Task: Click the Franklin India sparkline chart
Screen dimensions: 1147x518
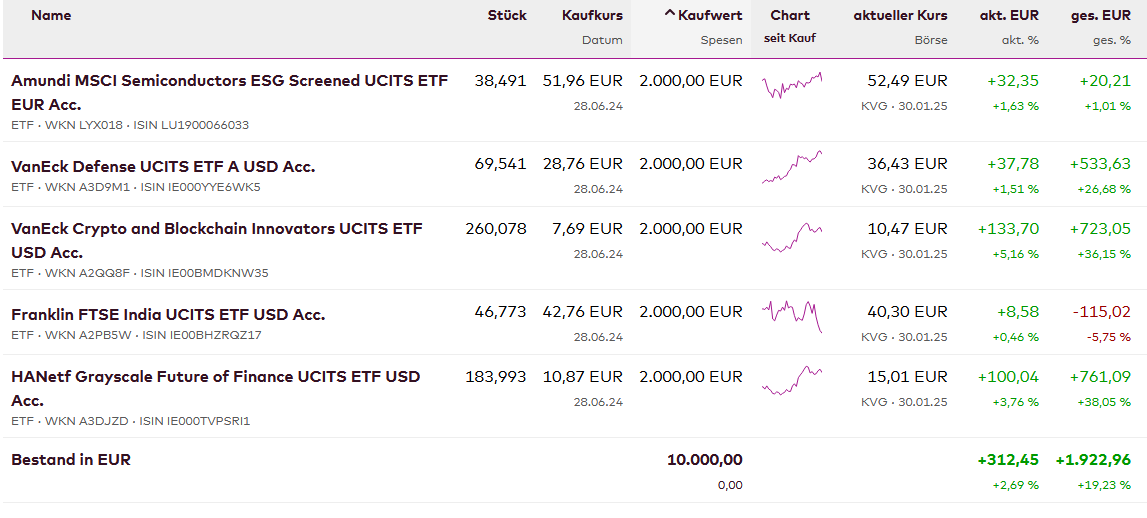Action: coord(792,316)
